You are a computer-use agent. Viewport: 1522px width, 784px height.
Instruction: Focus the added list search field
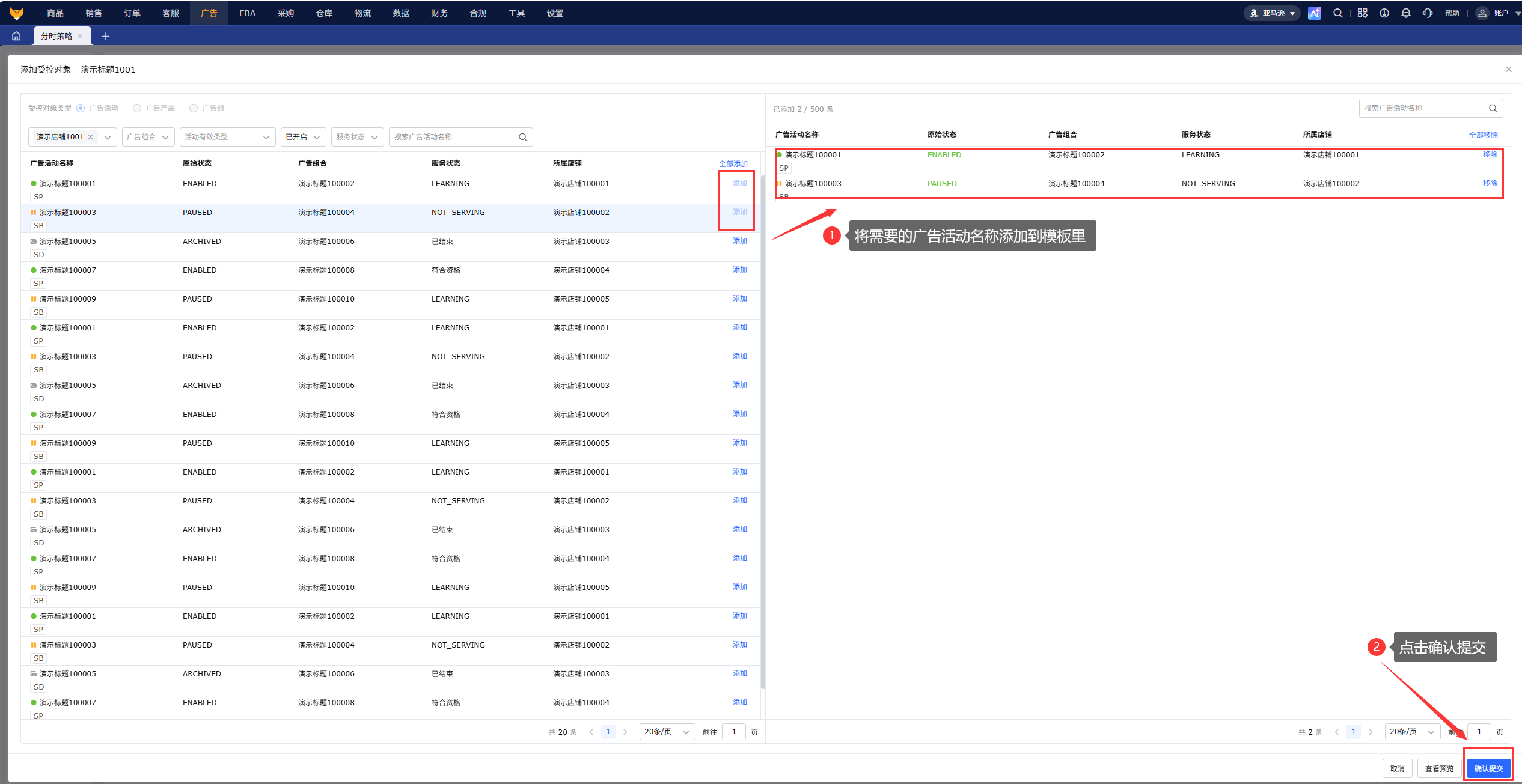1431,108
